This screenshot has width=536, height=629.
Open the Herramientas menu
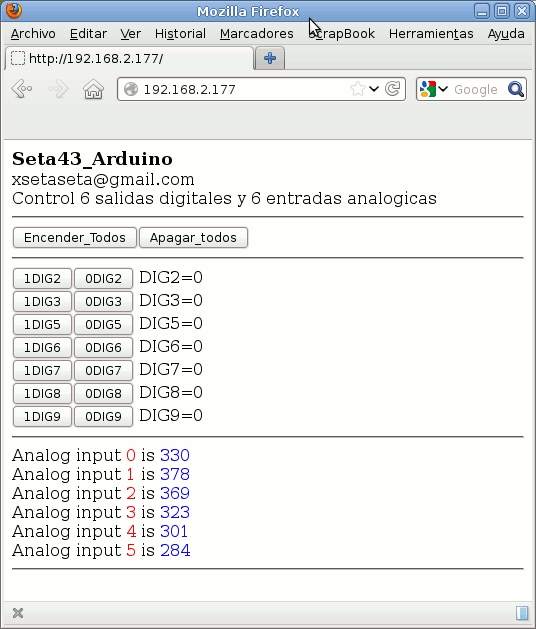[431, 34]
